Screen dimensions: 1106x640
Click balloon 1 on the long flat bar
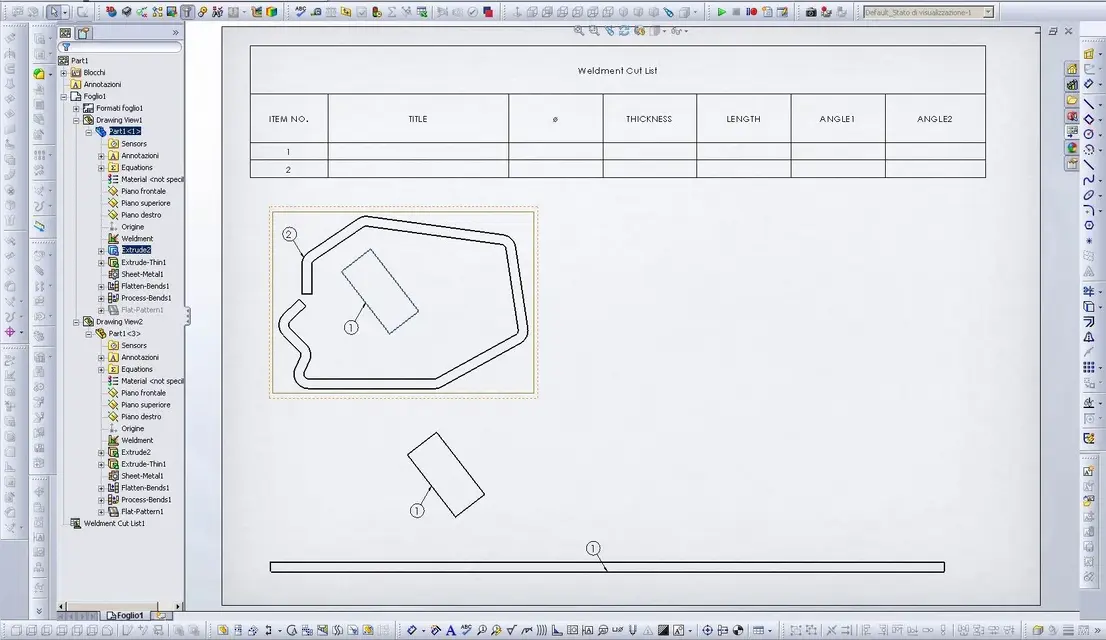coord(593,548)
